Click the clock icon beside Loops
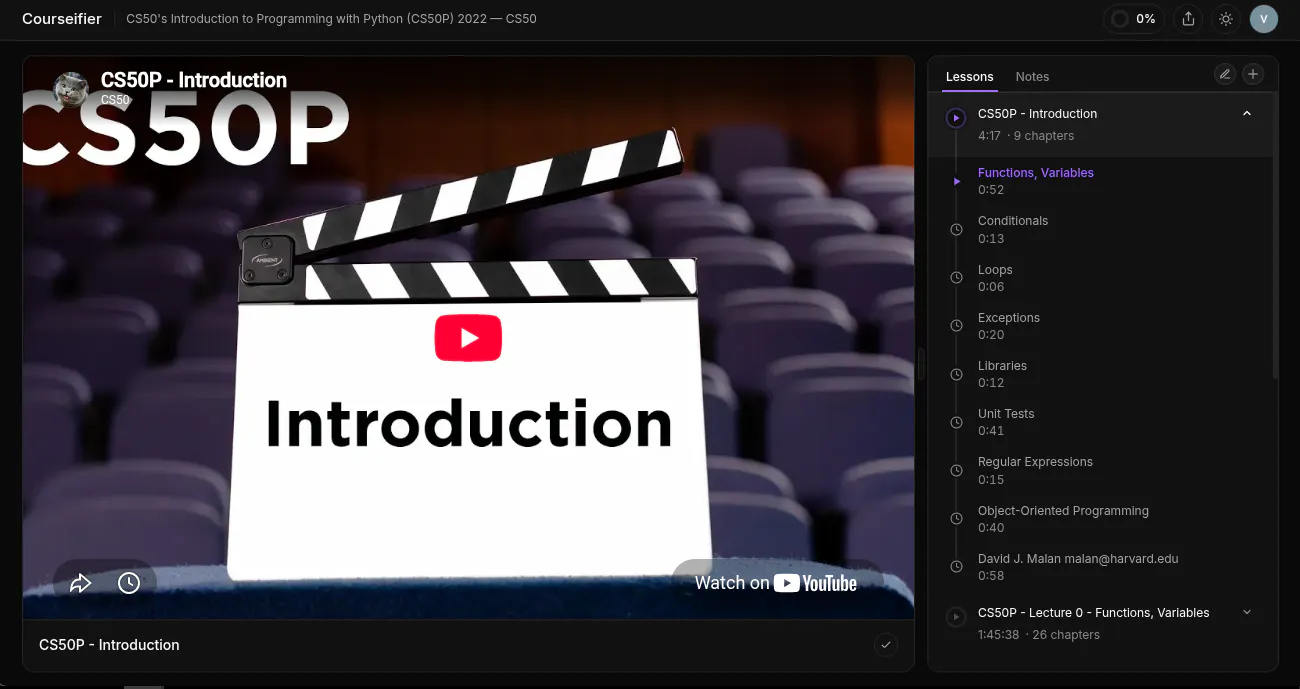Viewport: 1300px width, 689px height. coord(956,278)
